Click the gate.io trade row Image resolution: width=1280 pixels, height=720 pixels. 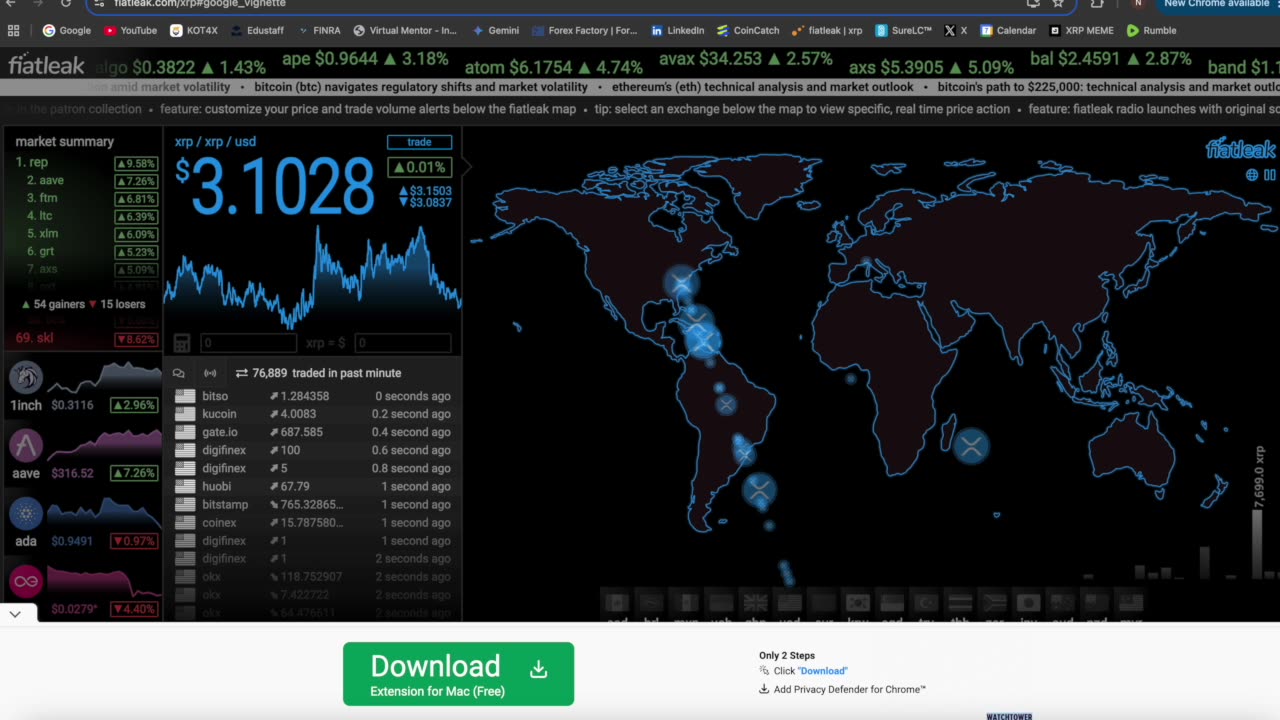click(312, 432)
